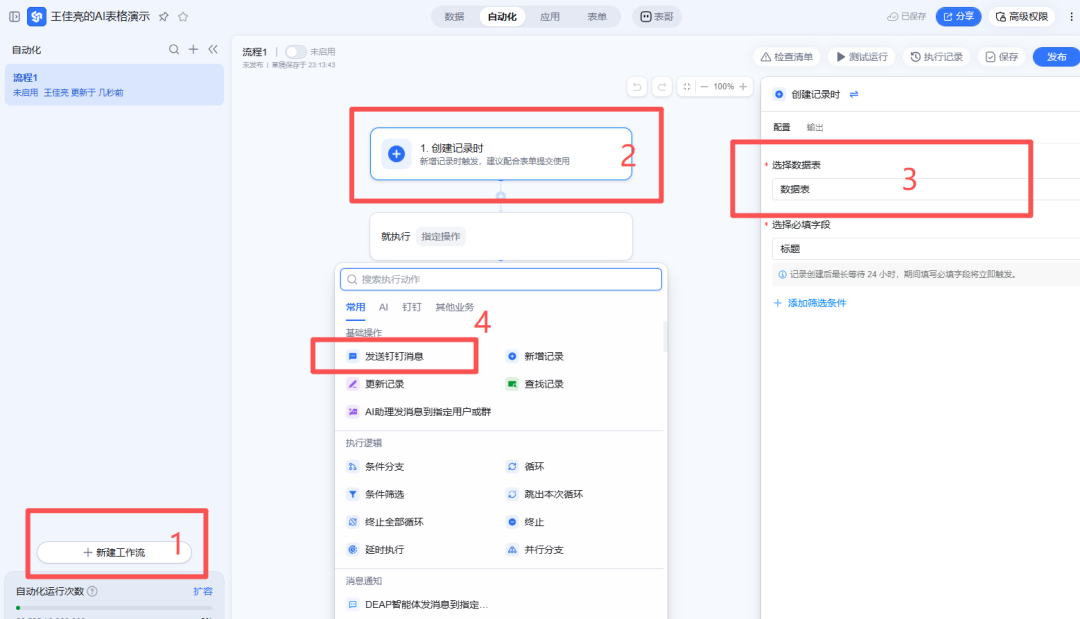Click the 条件筛选 funnel icon
Screen dimensions: 1080x619
coord(353,494)
